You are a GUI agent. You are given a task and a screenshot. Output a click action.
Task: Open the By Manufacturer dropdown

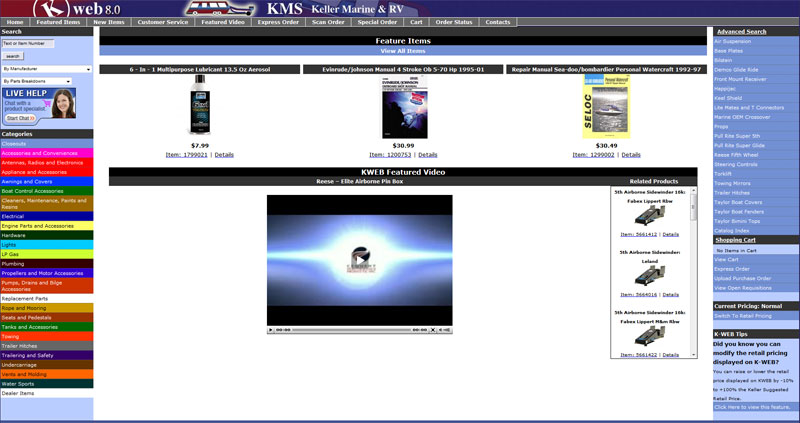46,69
